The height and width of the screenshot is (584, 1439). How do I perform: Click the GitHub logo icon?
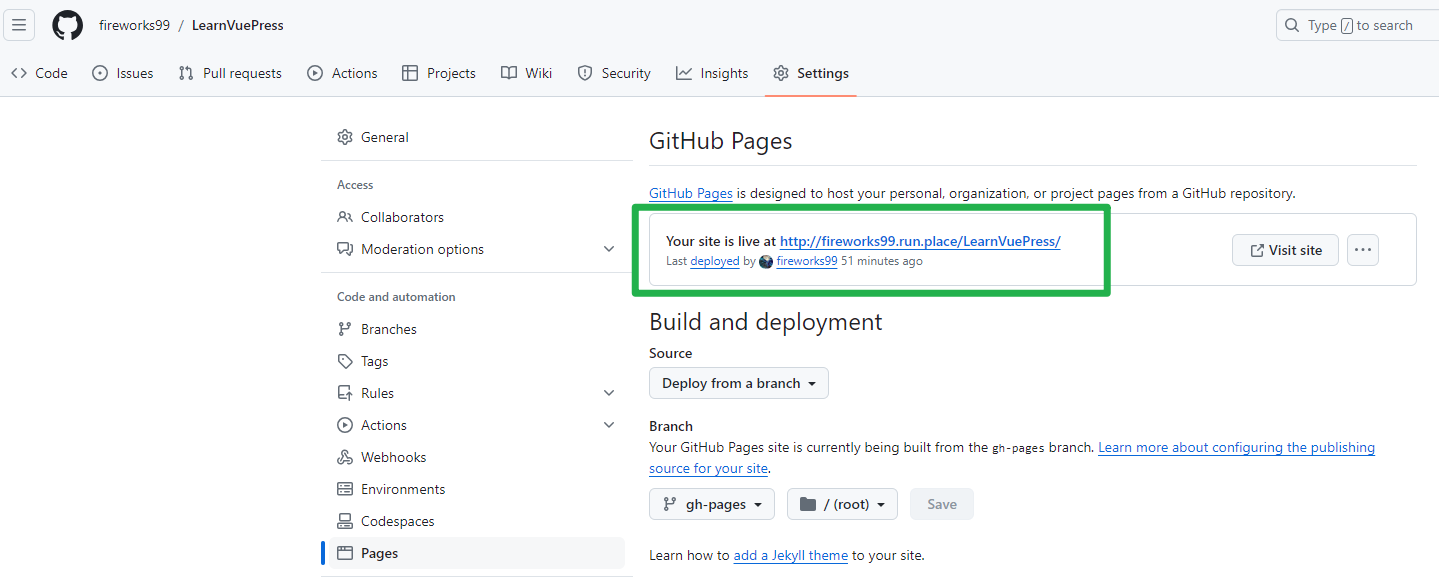point(67,25)
